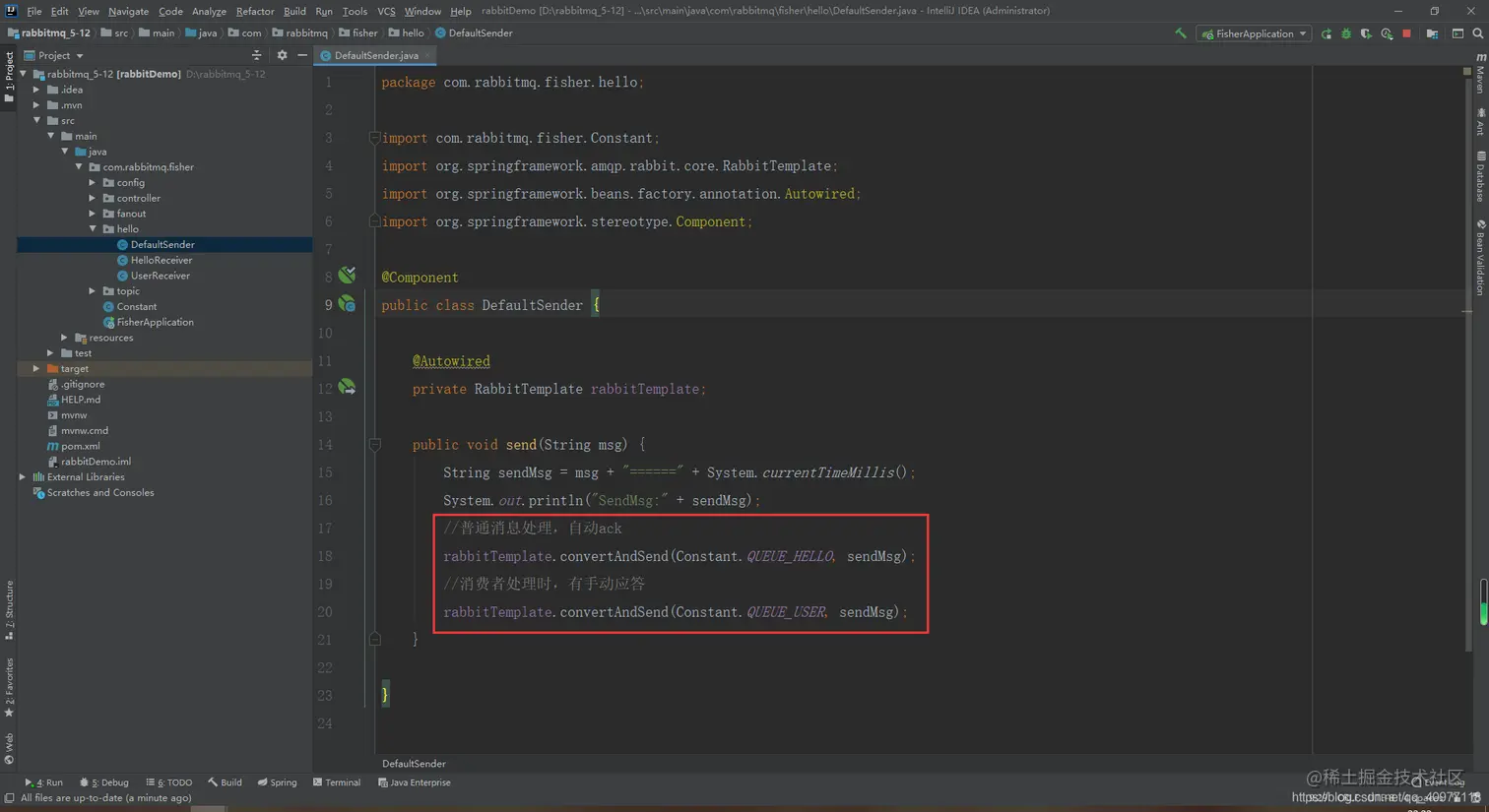This screenshot has height=812, width=1489.
Task: Toggle the Web tool window tab
Action: (x=8, y=748)
